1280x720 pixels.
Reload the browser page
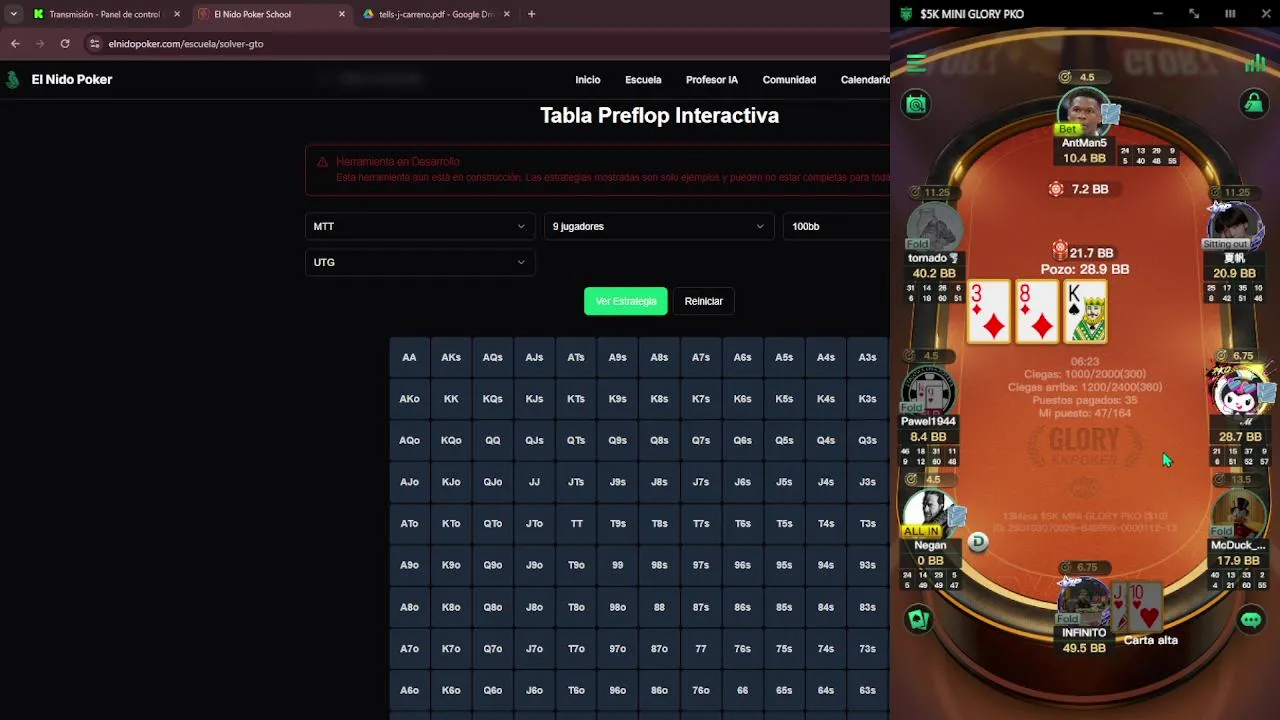[65, 44]
